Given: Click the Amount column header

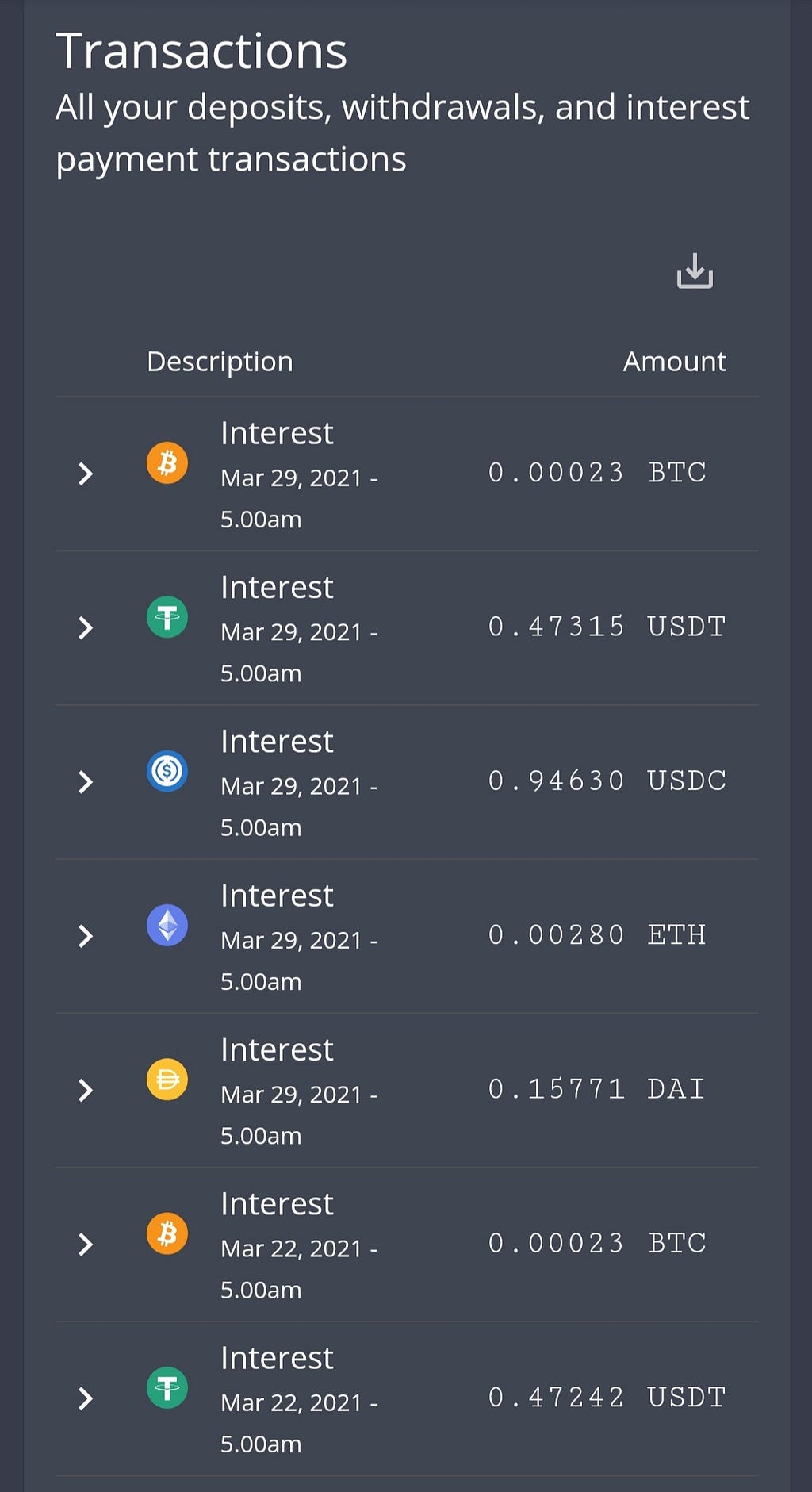Looking at the screenshot, I should [674, 362].
